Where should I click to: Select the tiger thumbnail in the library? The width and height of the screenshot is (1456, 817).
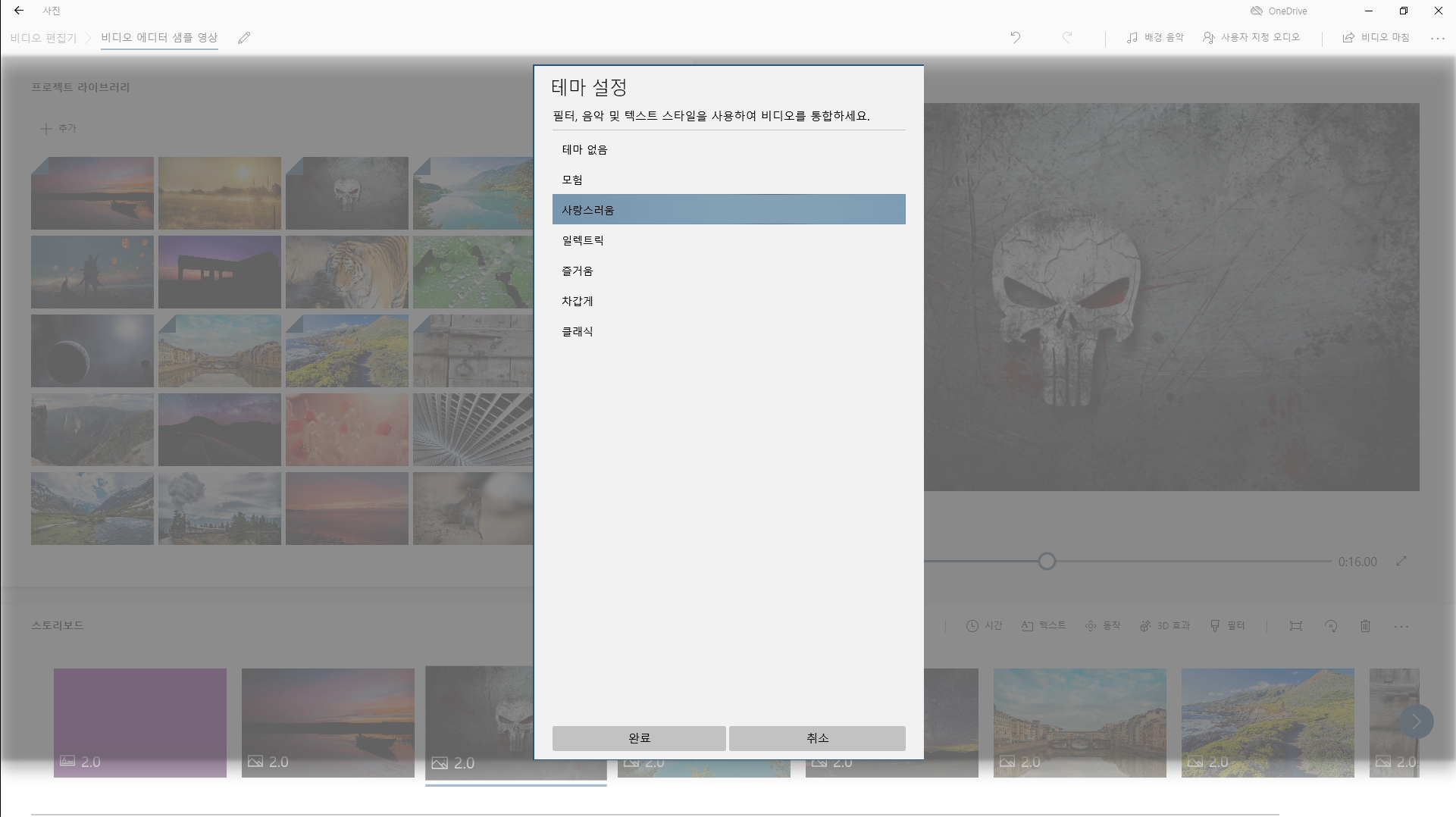tap(347, 272)
